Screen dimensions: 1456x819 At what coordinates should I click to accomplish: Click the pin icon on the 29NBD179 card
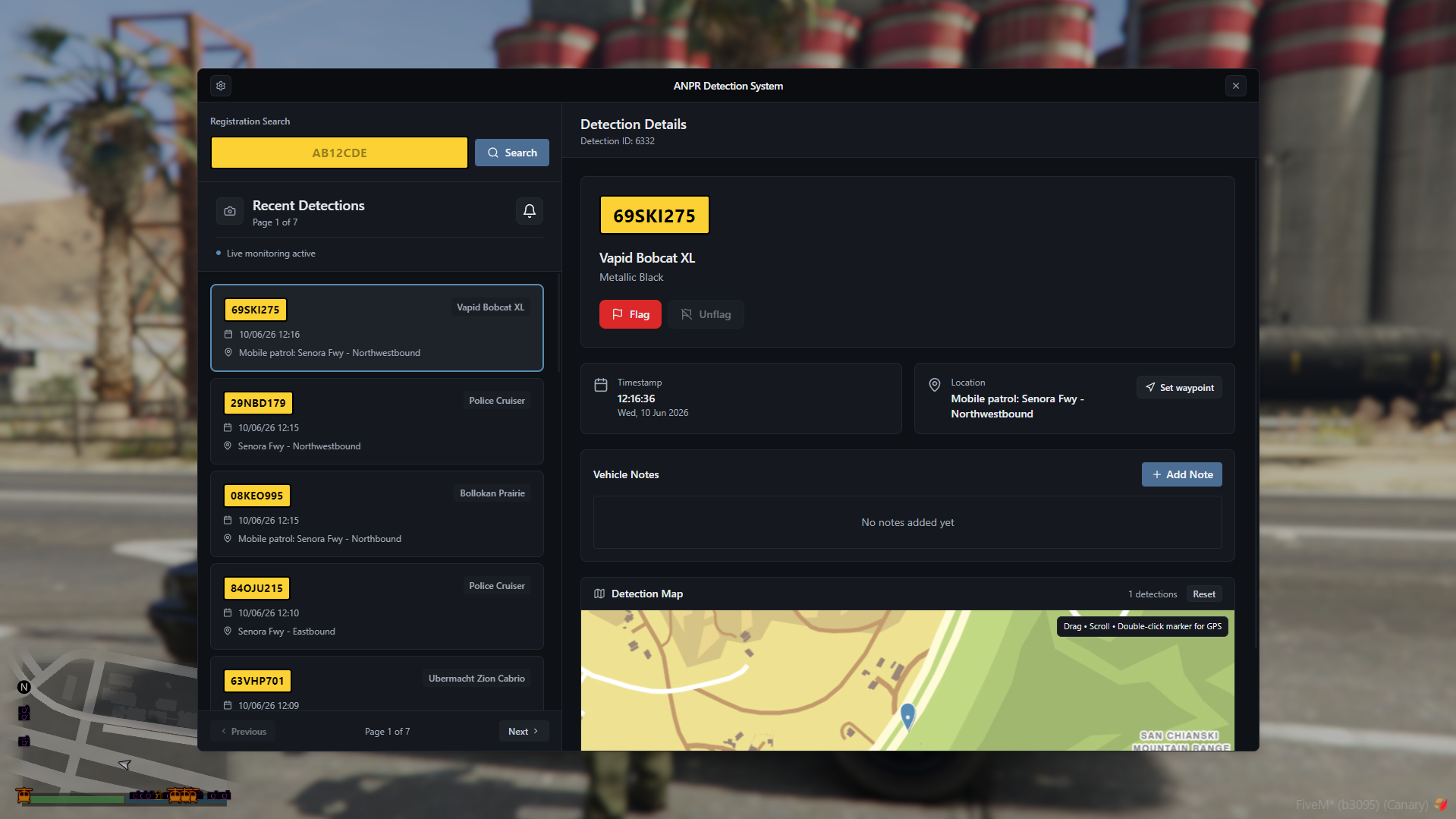[228, 446]
